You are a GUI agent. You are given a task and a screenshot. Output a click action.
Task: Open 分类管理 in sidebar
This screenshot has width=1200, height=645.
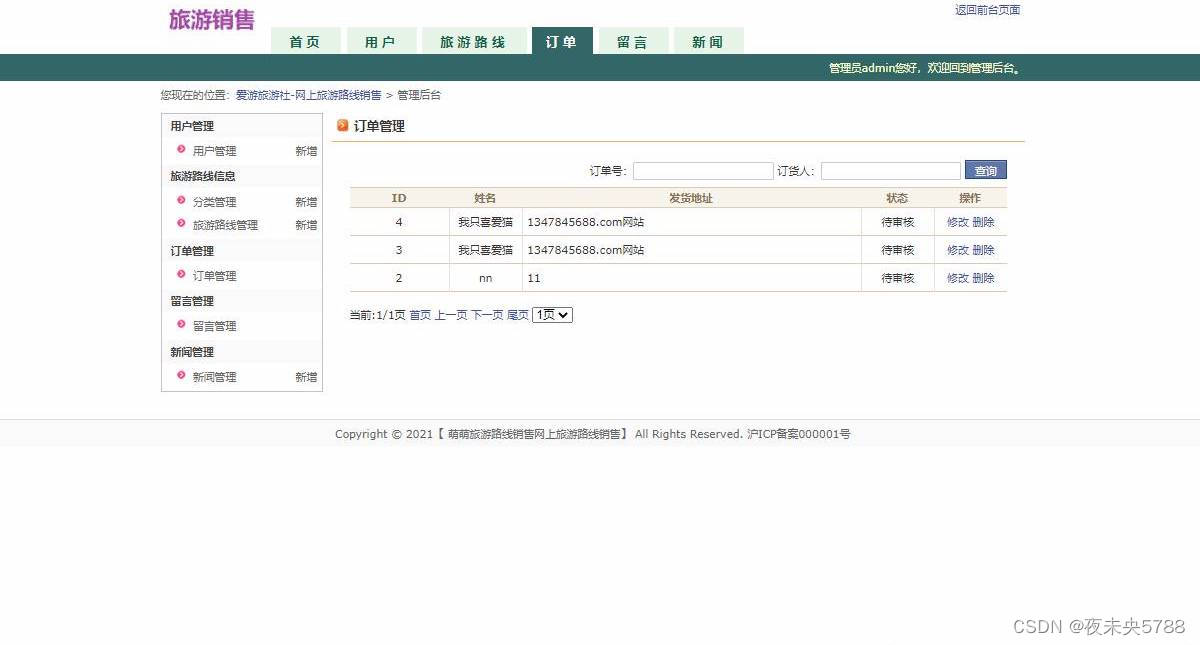click(x=215, y=201)
